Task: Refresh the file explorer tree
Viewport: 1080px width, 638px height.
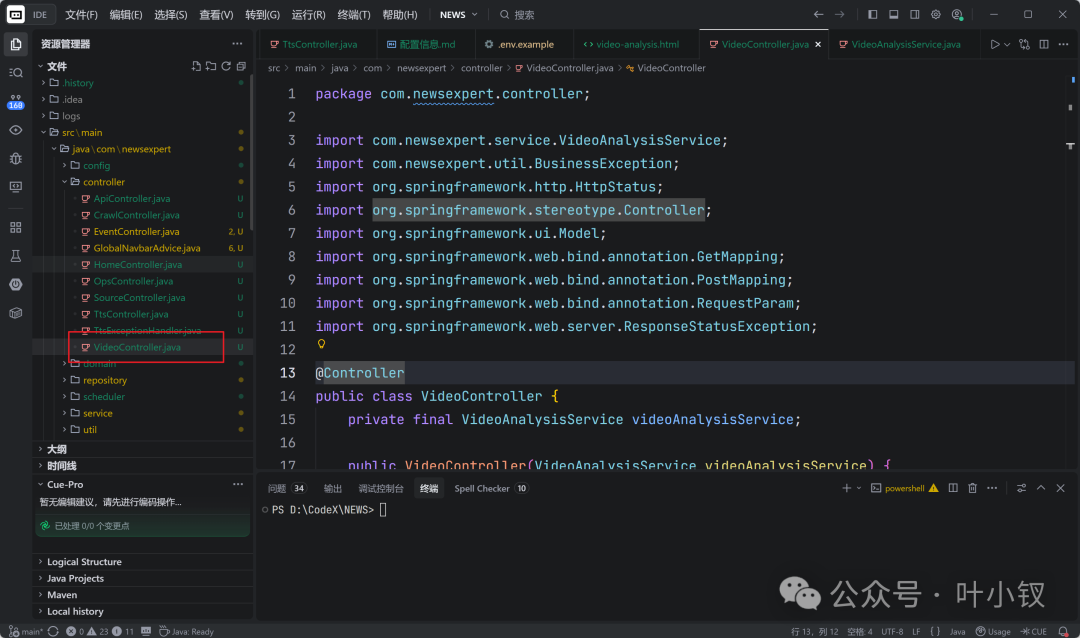Action: [226, 66]
